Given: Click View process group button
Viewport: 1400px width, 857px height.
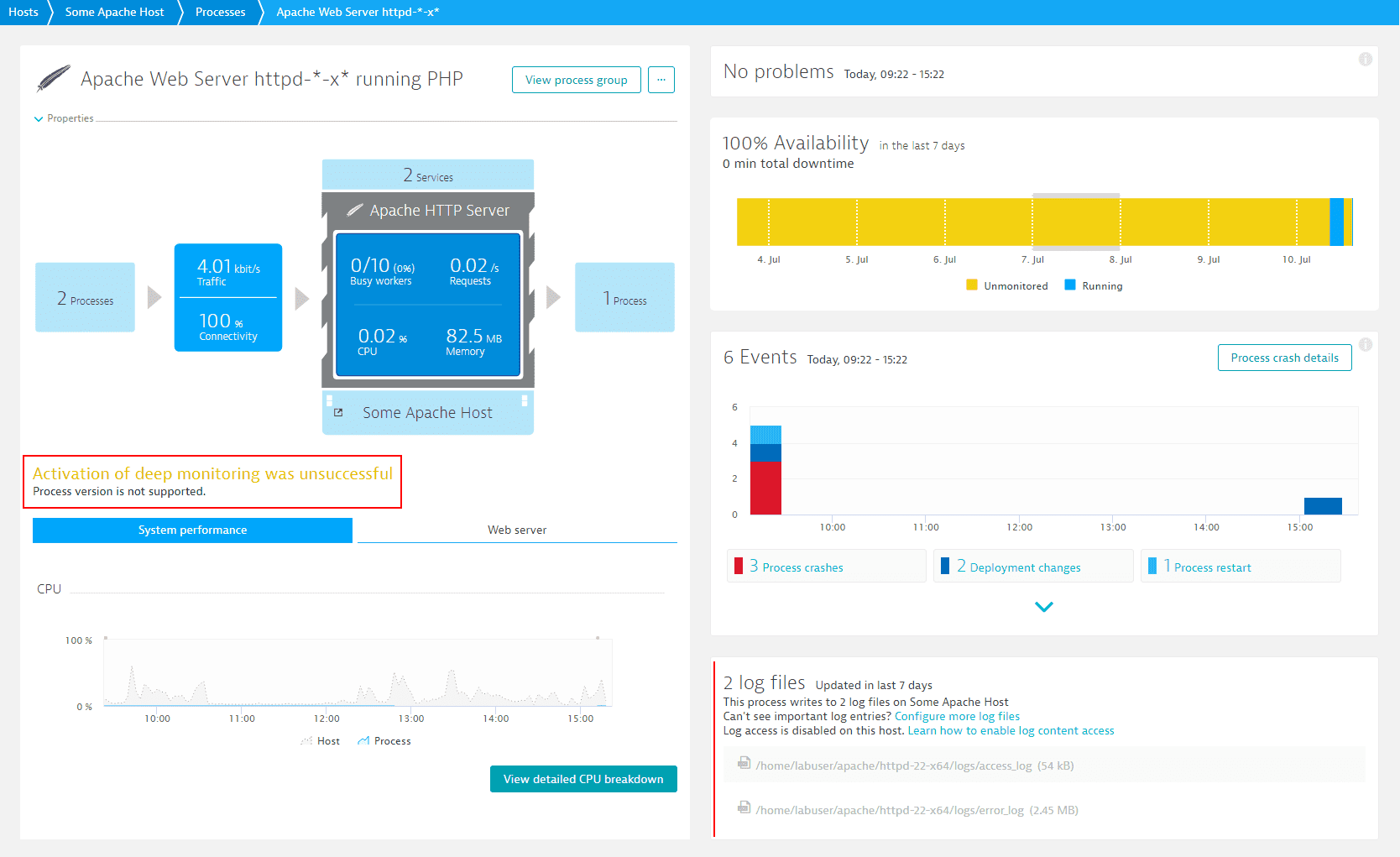Looking at the screenshot, I should [577, 80].
